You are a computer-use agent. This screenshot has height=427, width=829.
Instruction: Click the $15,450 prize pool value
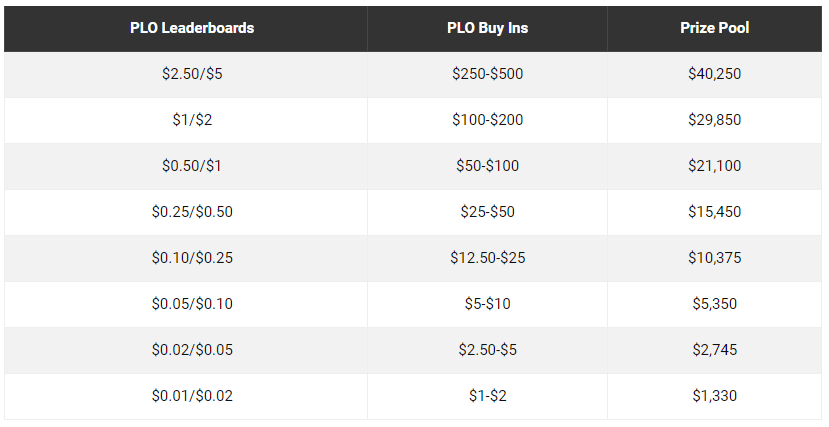tap(715, 212)
